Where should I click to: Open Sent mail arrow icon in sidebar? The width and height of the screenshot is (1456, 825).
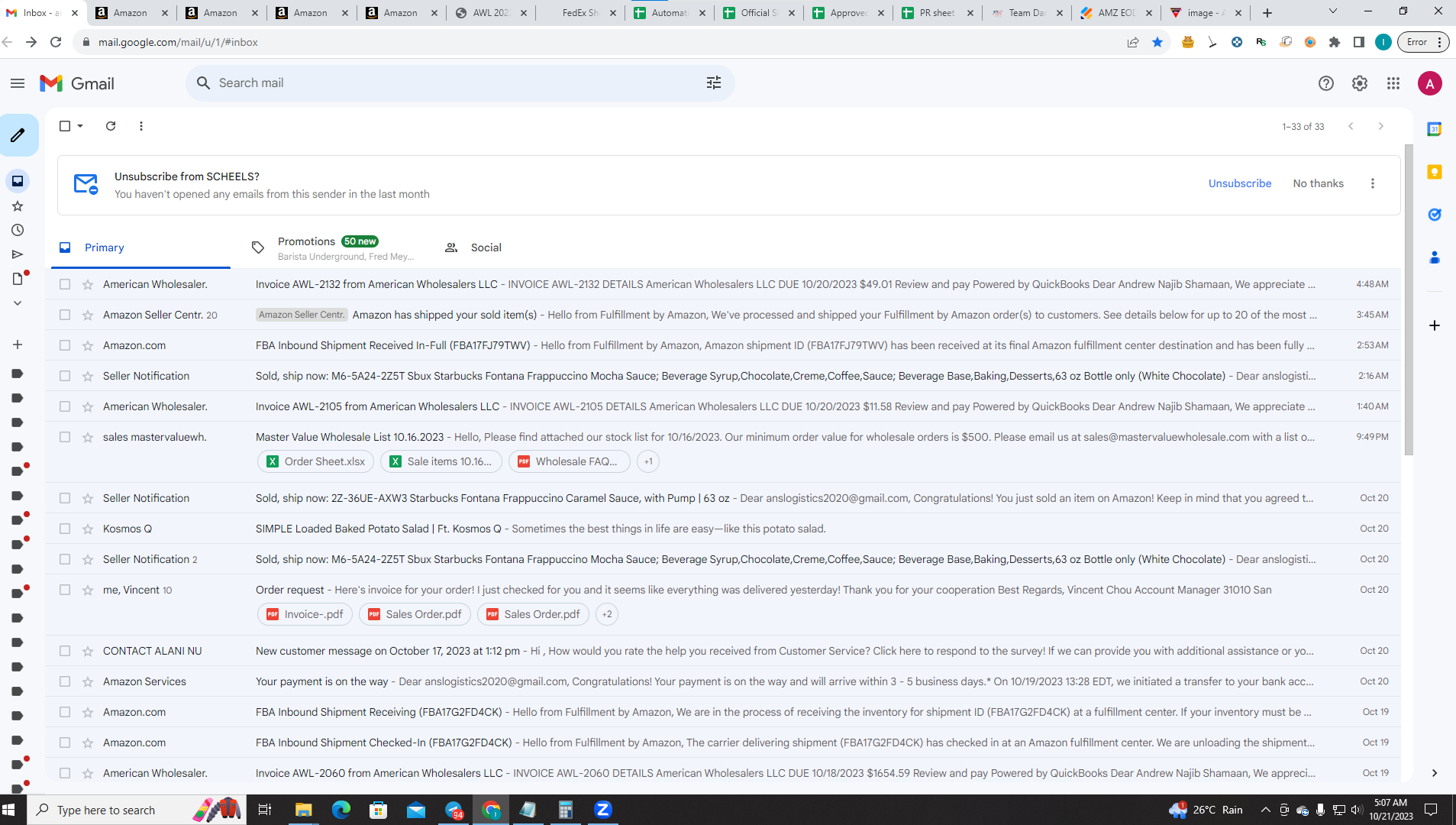pyautogui.click(x=18, y=254)
